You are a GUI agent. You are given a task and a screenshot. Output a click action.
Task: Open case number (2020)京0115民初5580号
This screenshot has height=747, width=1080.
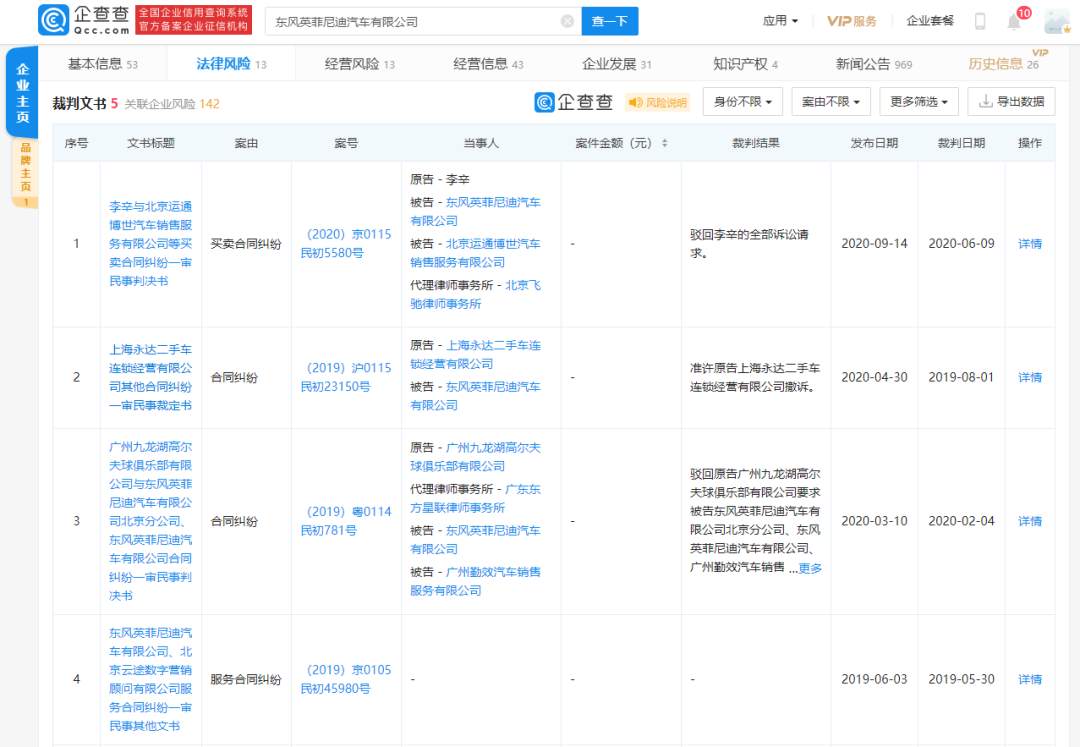[x=346, y=244]
